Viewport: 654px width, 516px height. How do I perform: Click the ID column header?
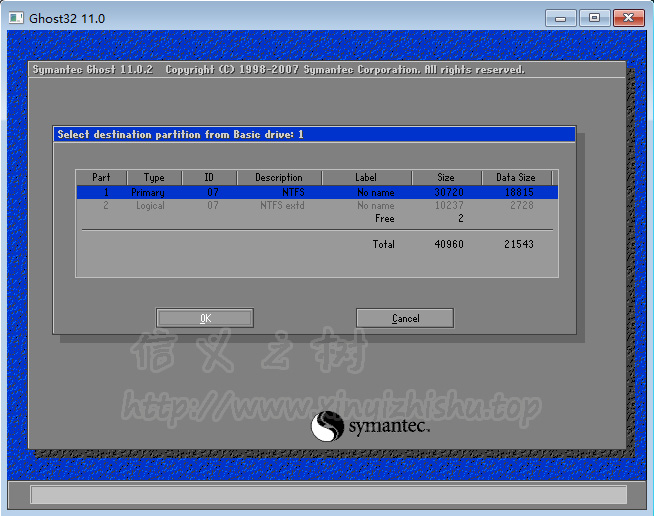click(210, 178)
